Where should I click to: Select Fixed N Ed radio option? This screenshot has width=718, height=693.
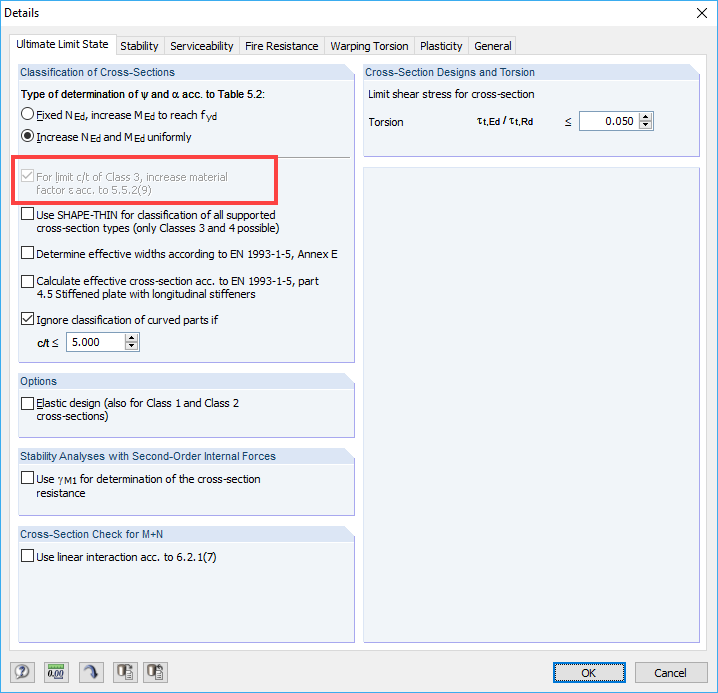27,114
